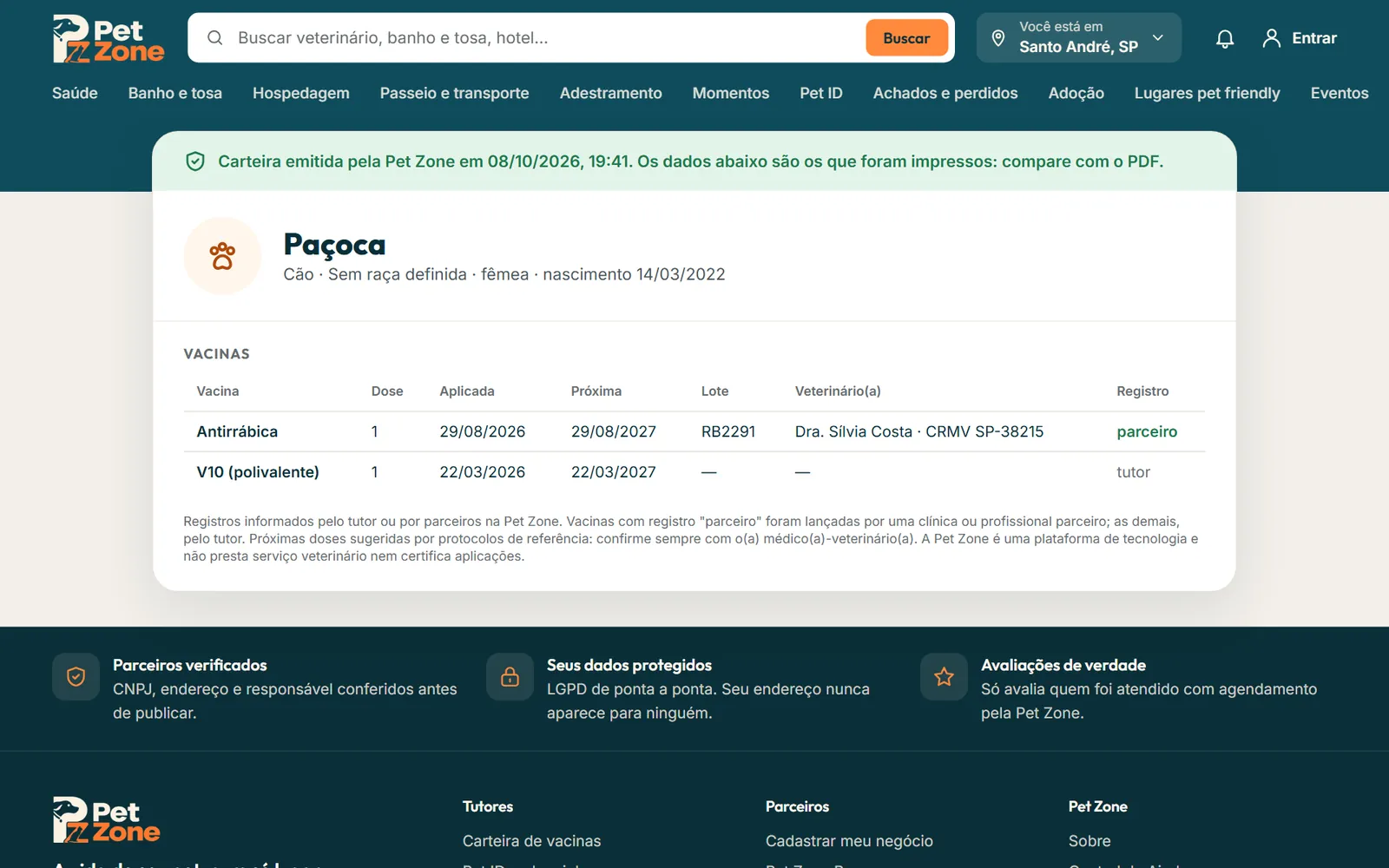Click next dose date 22/03/2027
This screenshot has height=868, width=1389.
(x=614, y=472)
